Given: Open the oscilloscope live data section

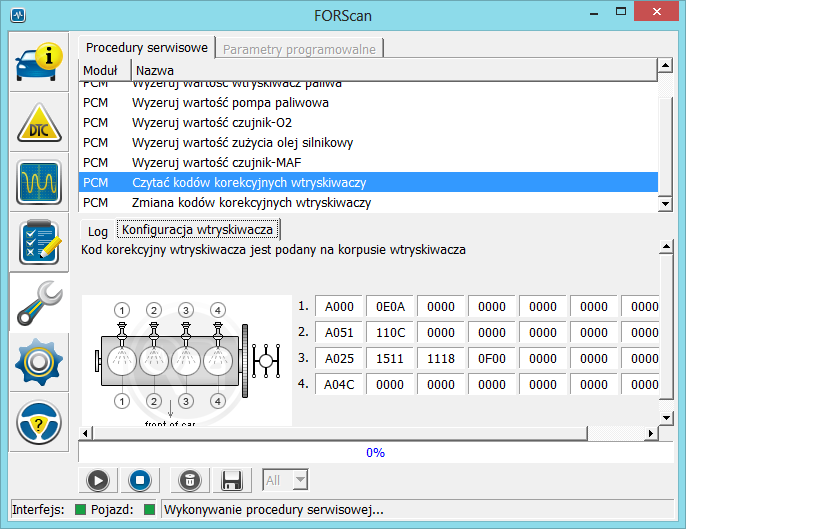Looking at the screenshot, I should click(40, 181).
